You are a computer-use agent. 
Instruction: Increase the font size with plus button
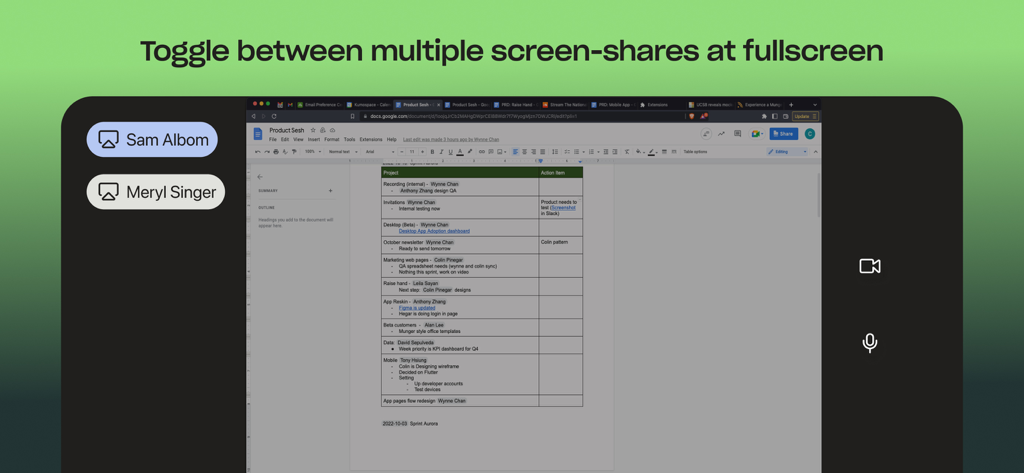[x=423, y=152]
